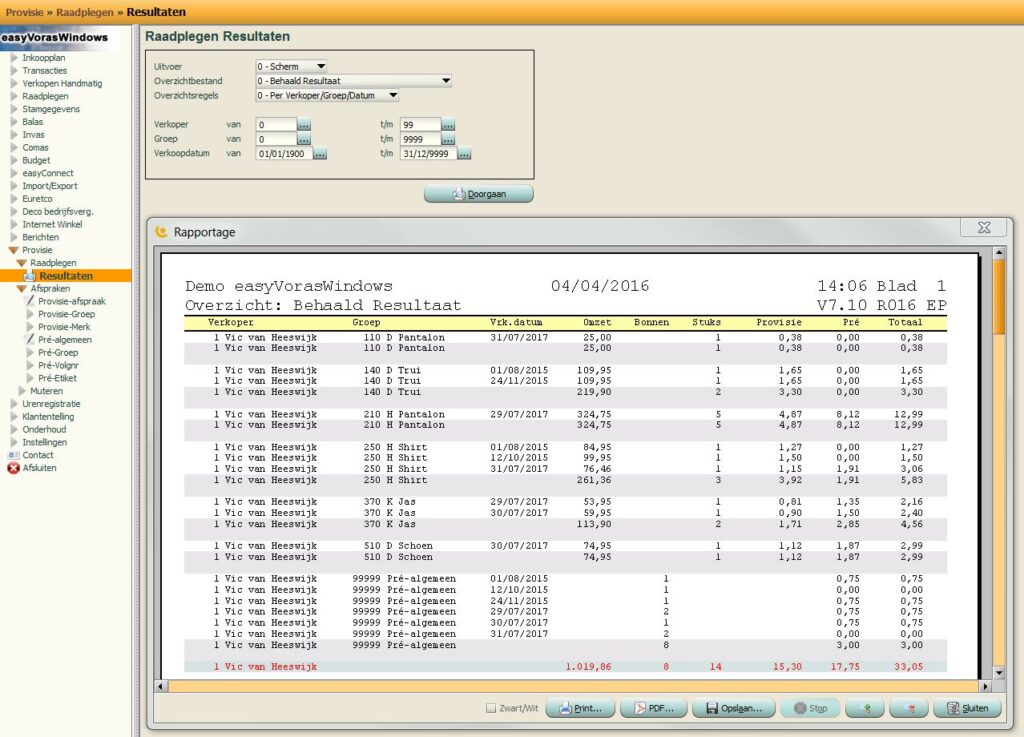Click the green arrow button in Rapportage toolbar

865,708
